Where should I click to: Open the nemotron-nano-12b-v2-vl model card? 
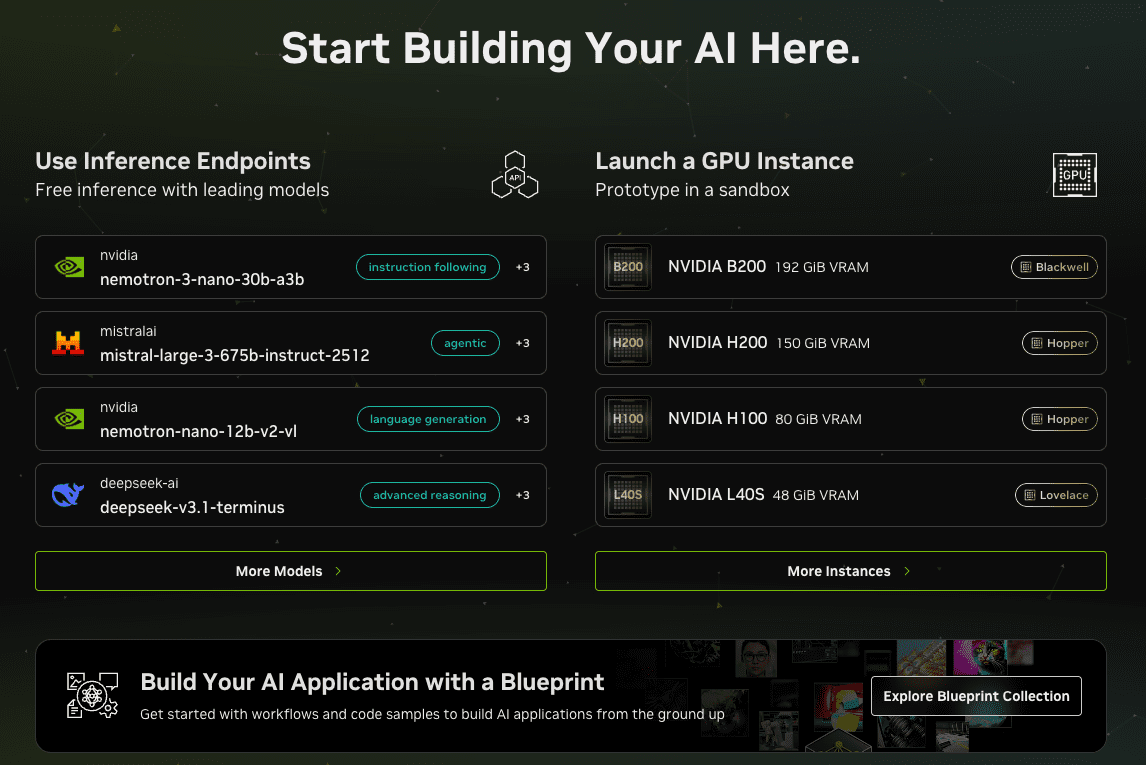[x=290, y=418]
